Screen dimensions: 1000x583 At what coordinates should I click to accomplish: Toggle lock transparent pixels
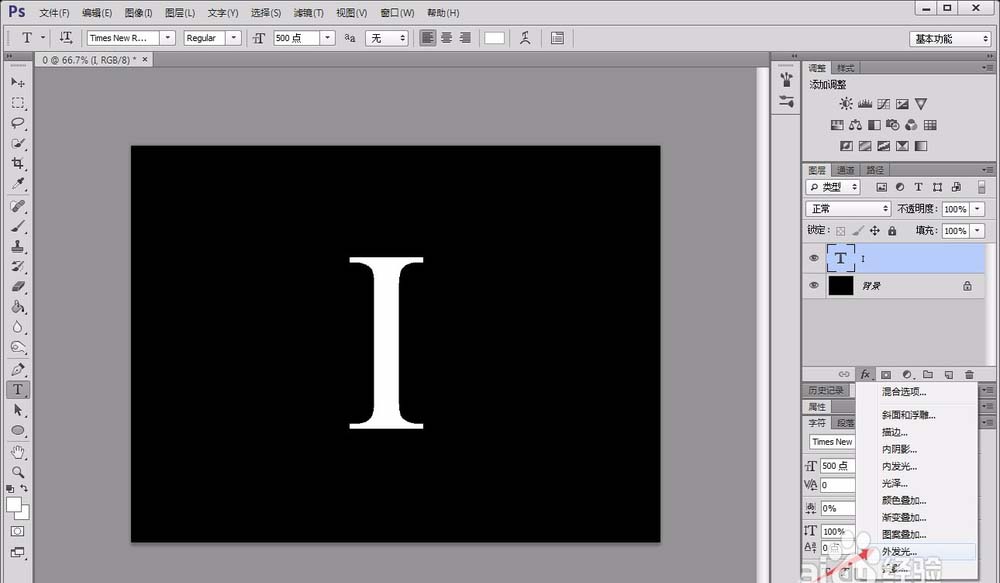point(841,231)
